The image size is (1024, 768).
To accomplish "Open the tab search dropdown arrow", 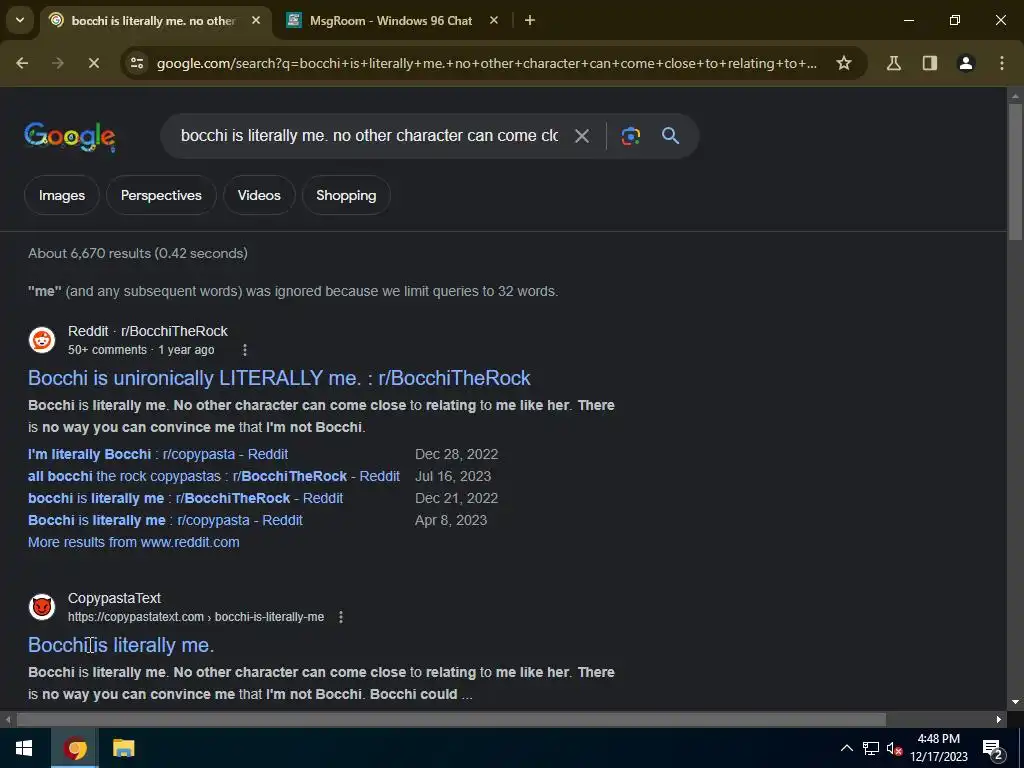I will pos(20,20).
